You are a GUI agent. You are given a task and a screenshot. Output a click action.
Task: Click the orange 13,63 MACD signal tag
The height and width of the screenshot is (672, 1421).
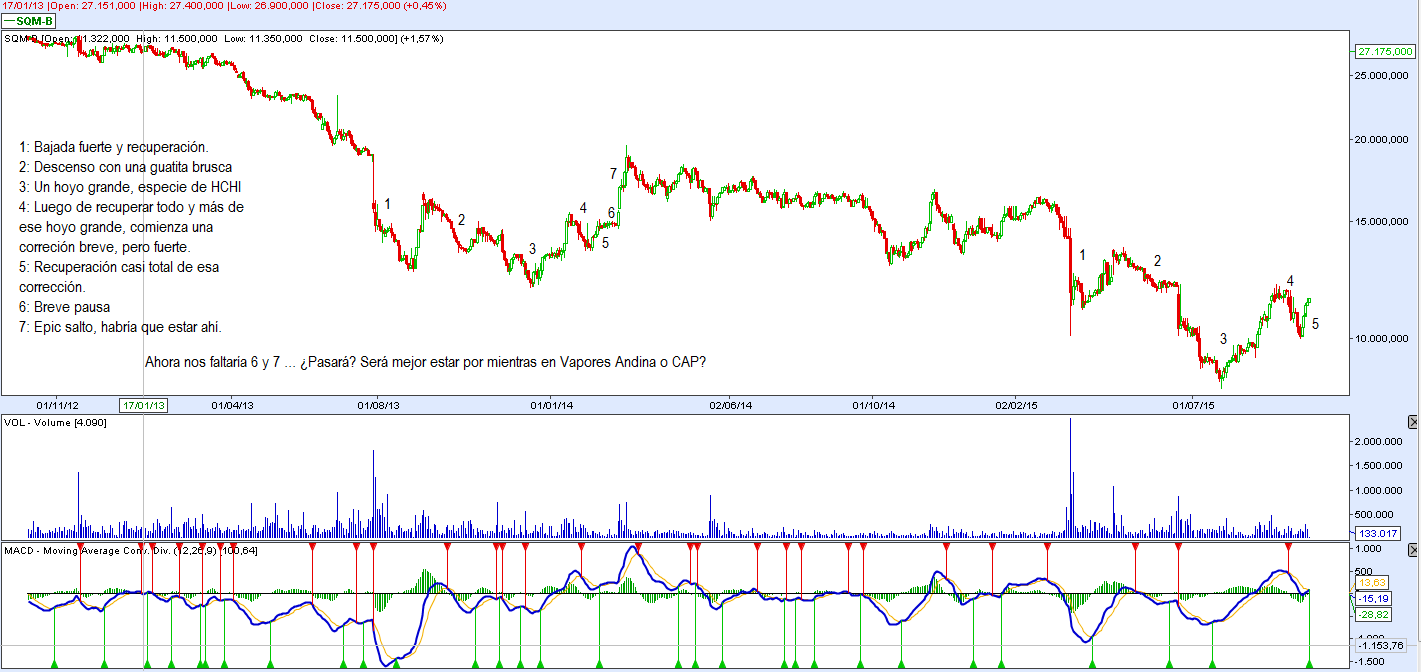coord(1371,582)
